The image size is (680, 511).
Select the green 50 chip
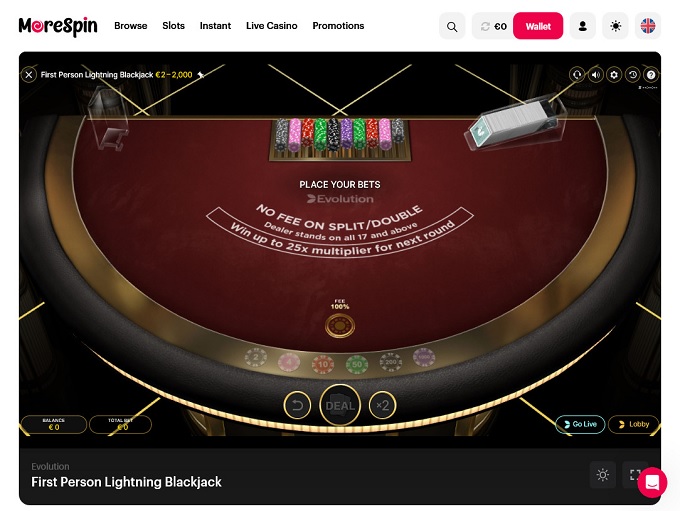point(357,364)
